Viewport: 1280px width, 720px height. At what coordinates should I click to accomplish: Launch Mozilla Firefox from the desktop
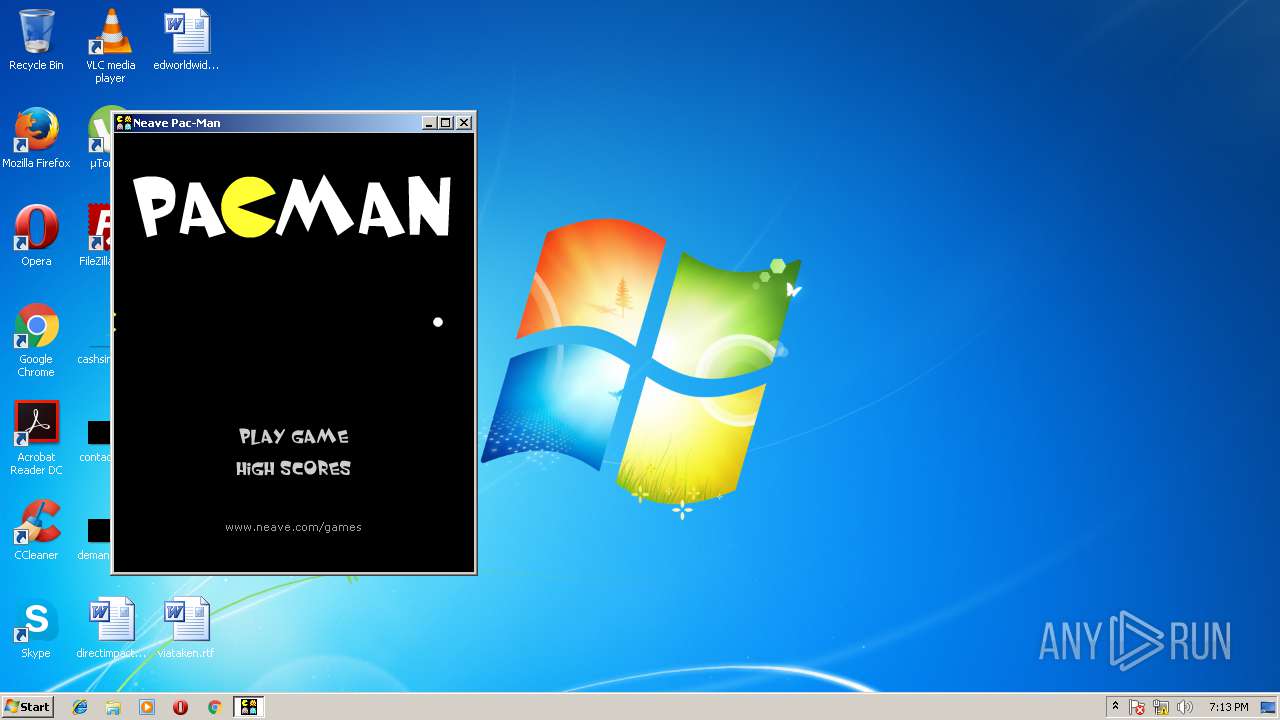coord(36,139)
